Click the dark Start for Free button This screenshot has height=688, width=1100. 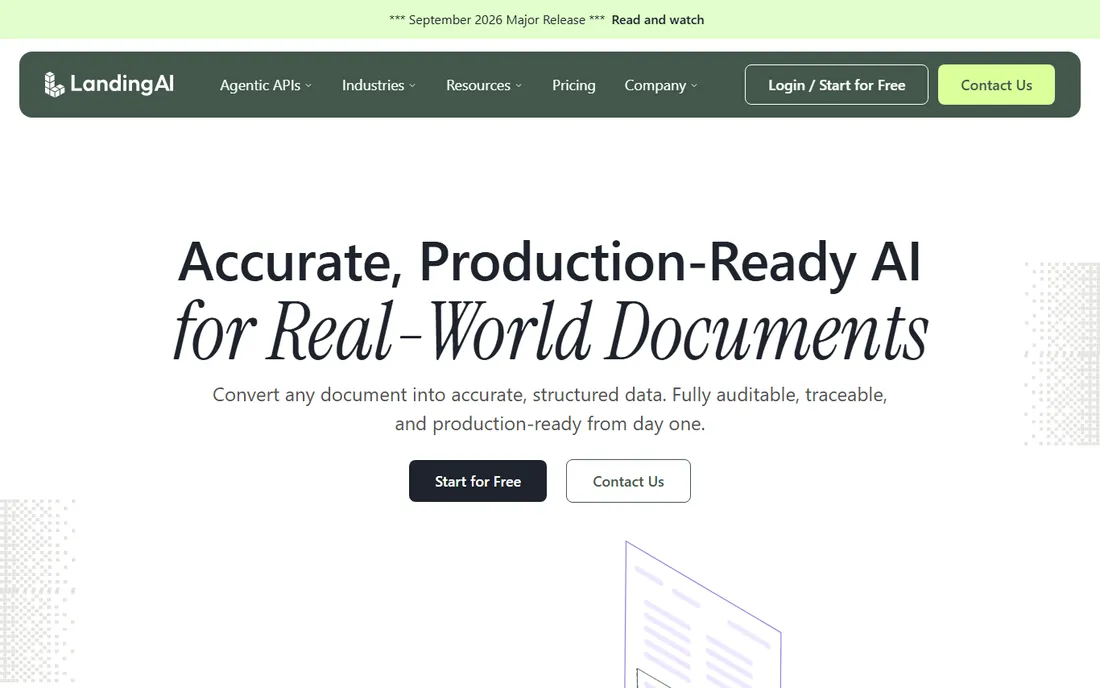(478, 481)
